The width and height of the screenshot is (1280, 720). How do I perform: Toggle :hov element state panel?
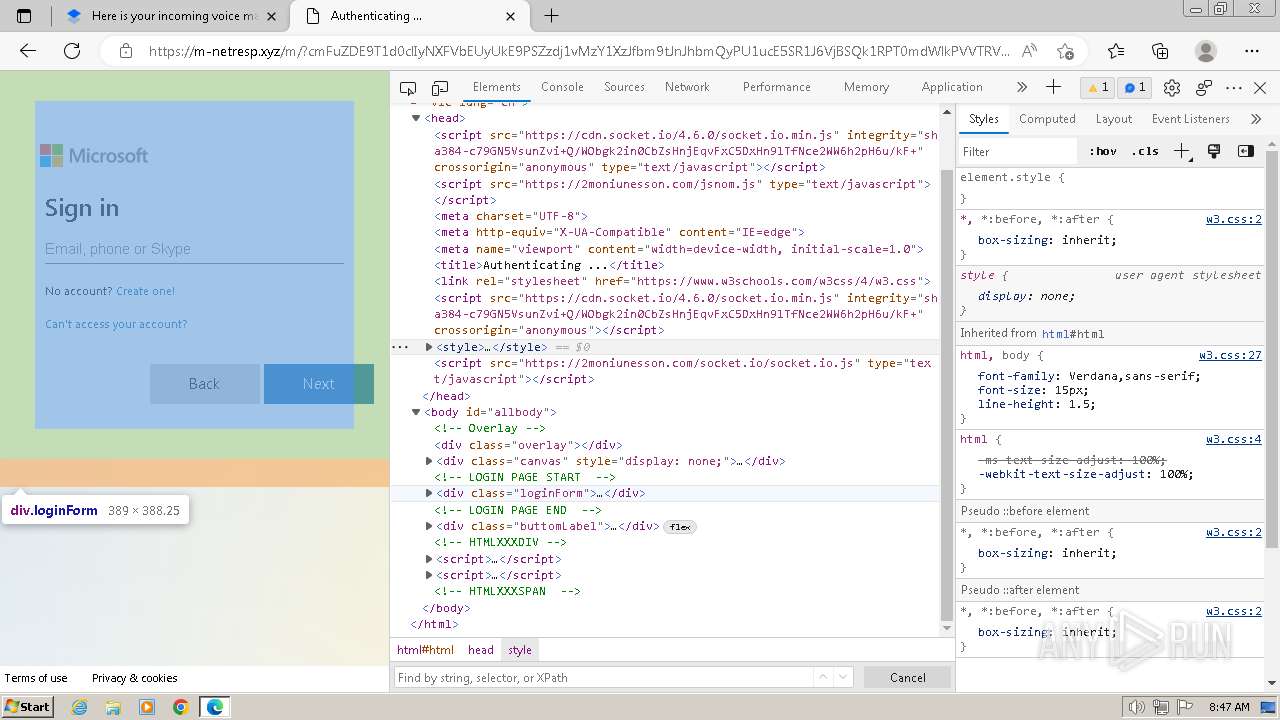[1102, 152]
